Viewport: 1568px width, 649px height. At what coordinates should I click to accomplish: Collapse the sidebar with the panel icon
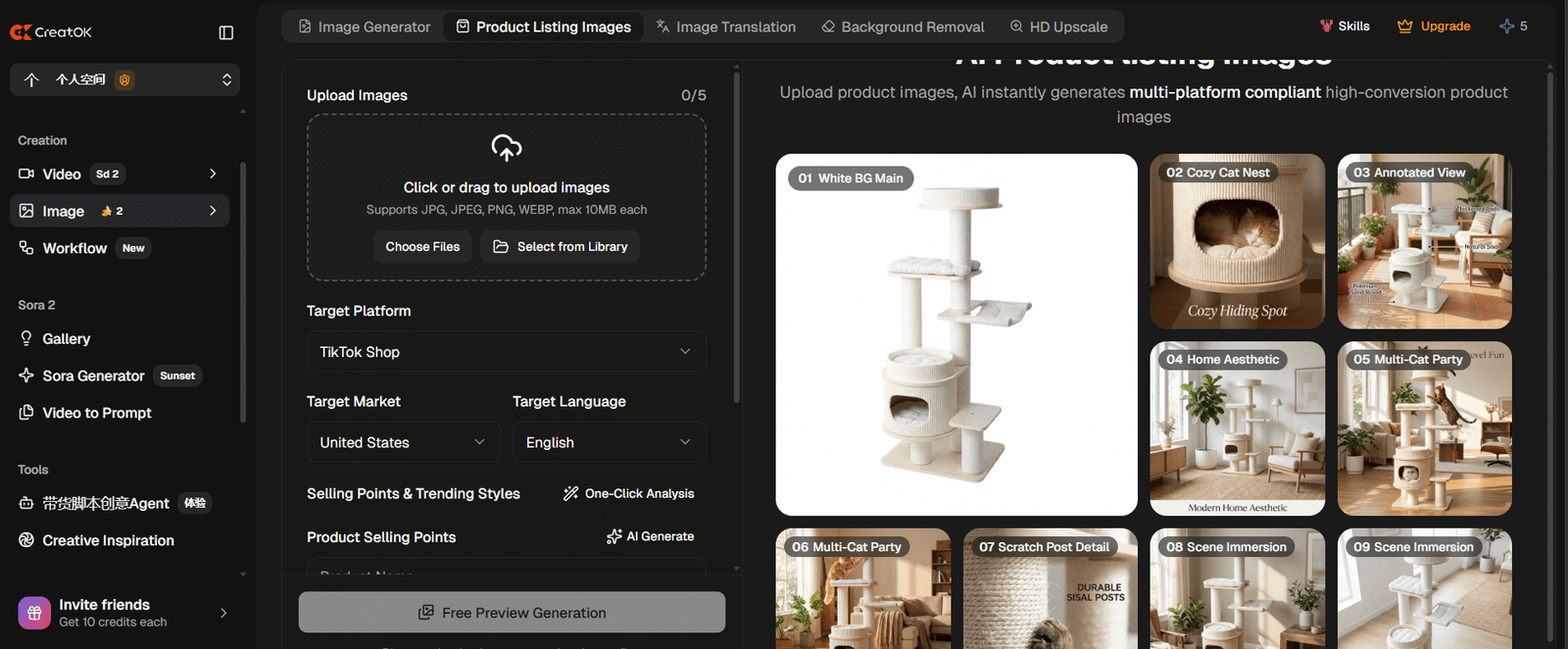tap(226, 32)
